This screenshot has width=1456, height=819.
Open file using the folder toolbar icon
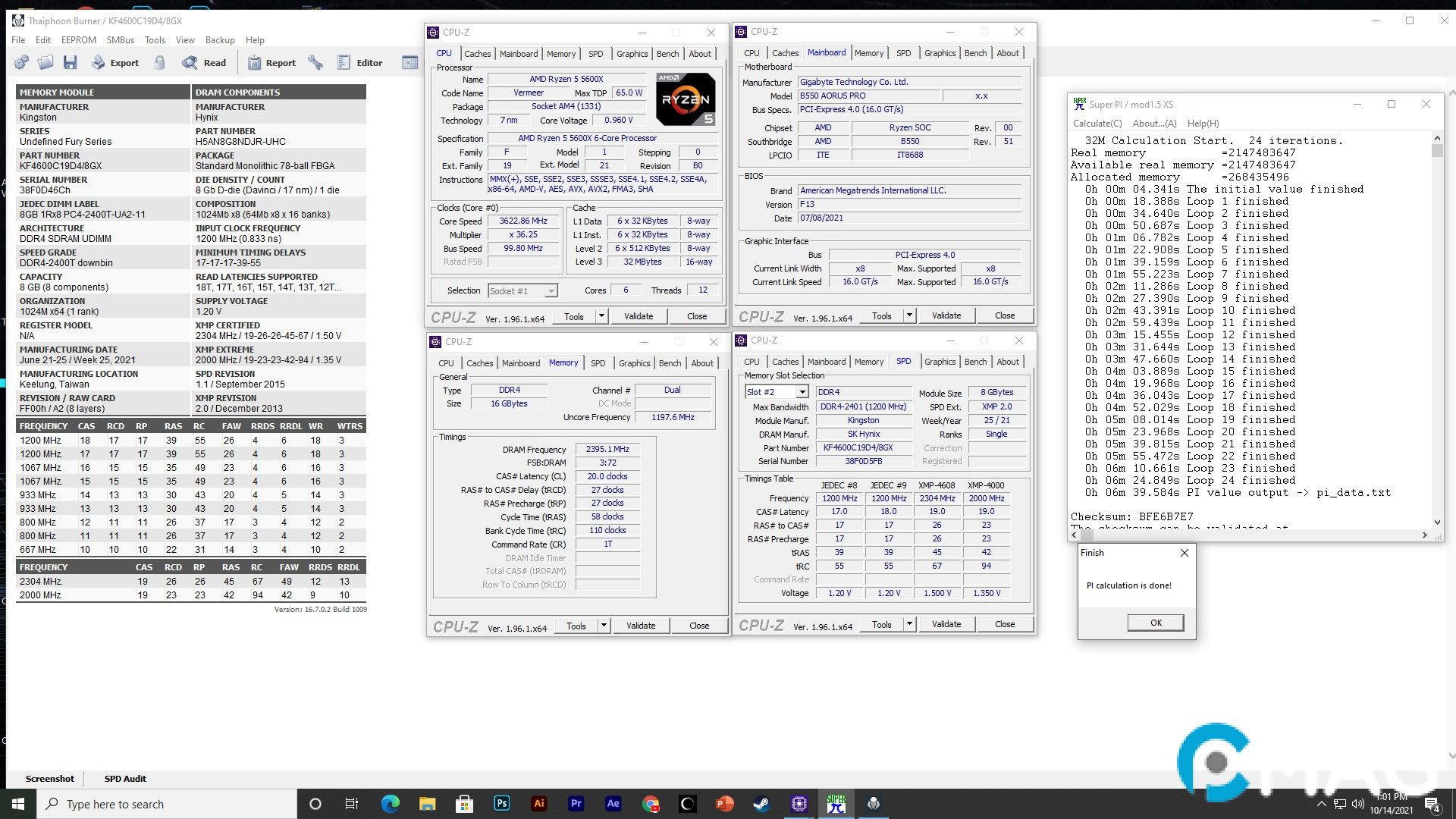tap(45, 63)
